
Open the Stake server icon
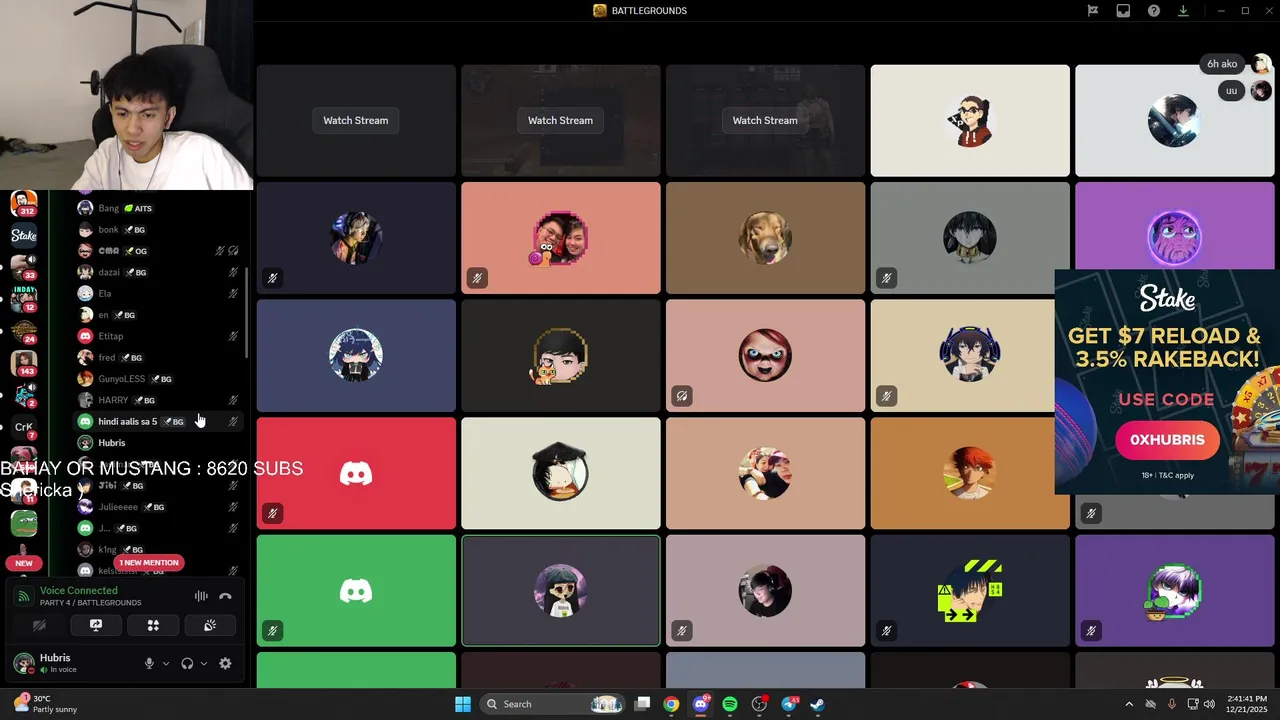coord(24,236)
